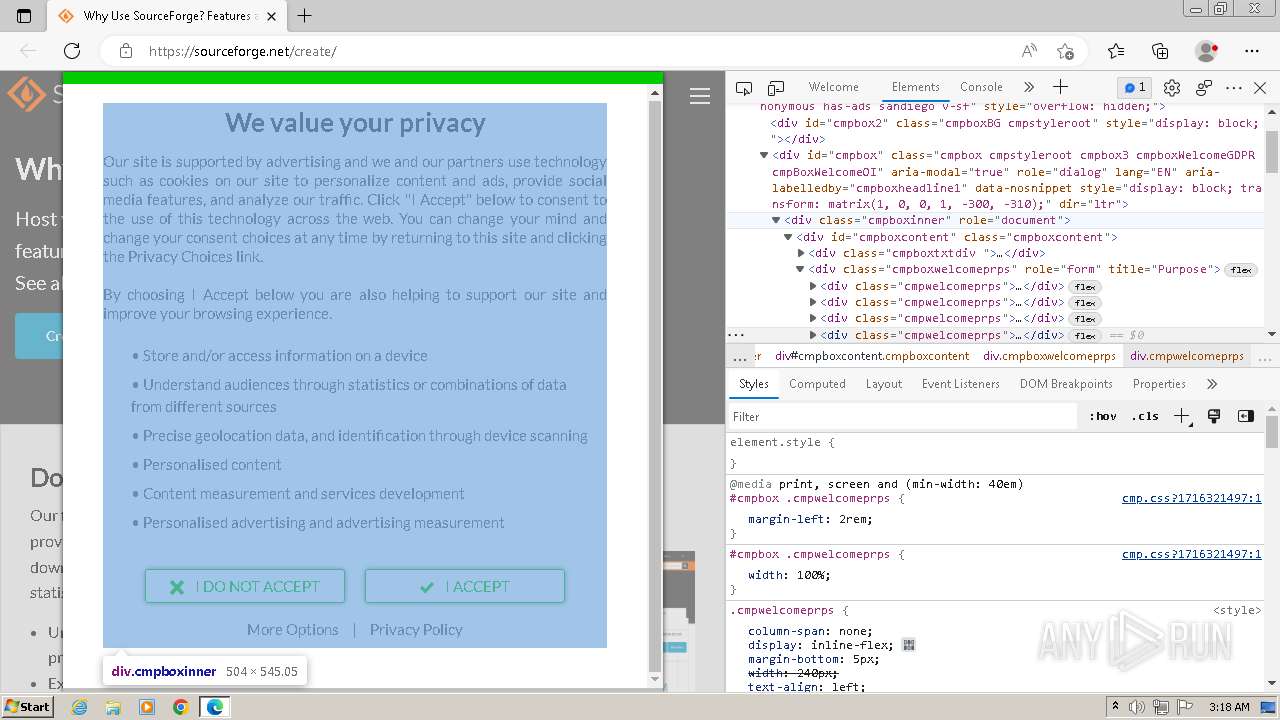Open DevTools settings gear
This screenshot has height=720, width=1280.
1172,88
